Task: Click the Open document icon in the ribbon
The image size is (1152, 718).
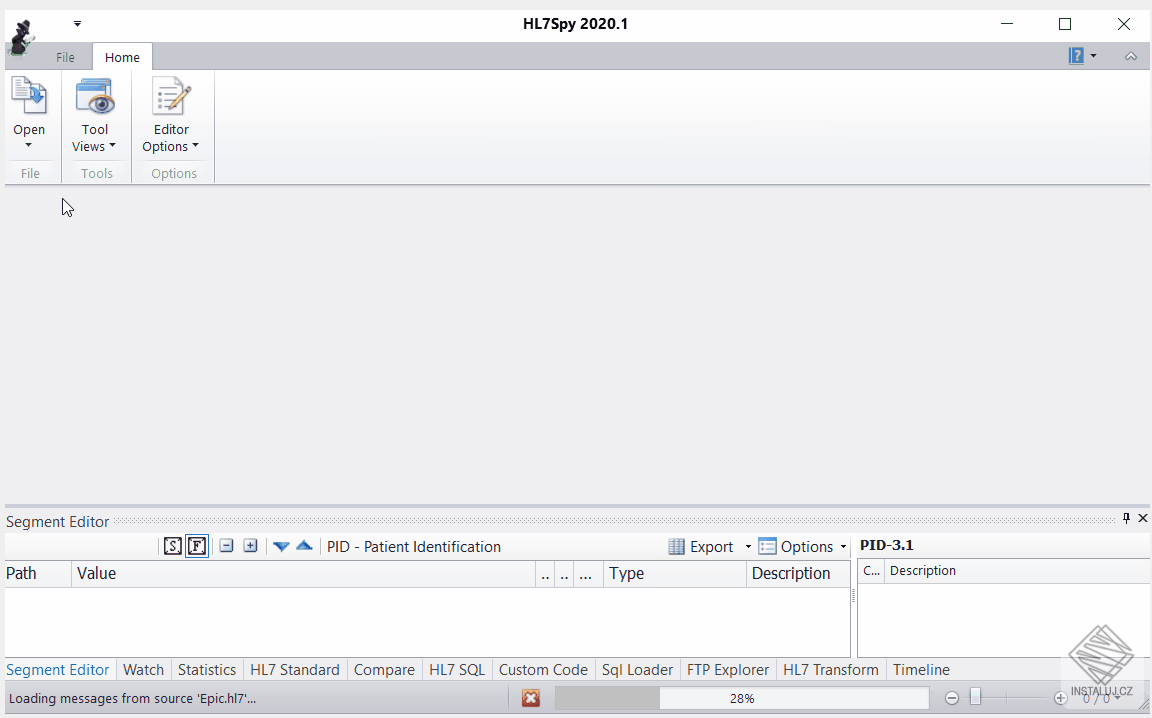Action: [29, 96]
